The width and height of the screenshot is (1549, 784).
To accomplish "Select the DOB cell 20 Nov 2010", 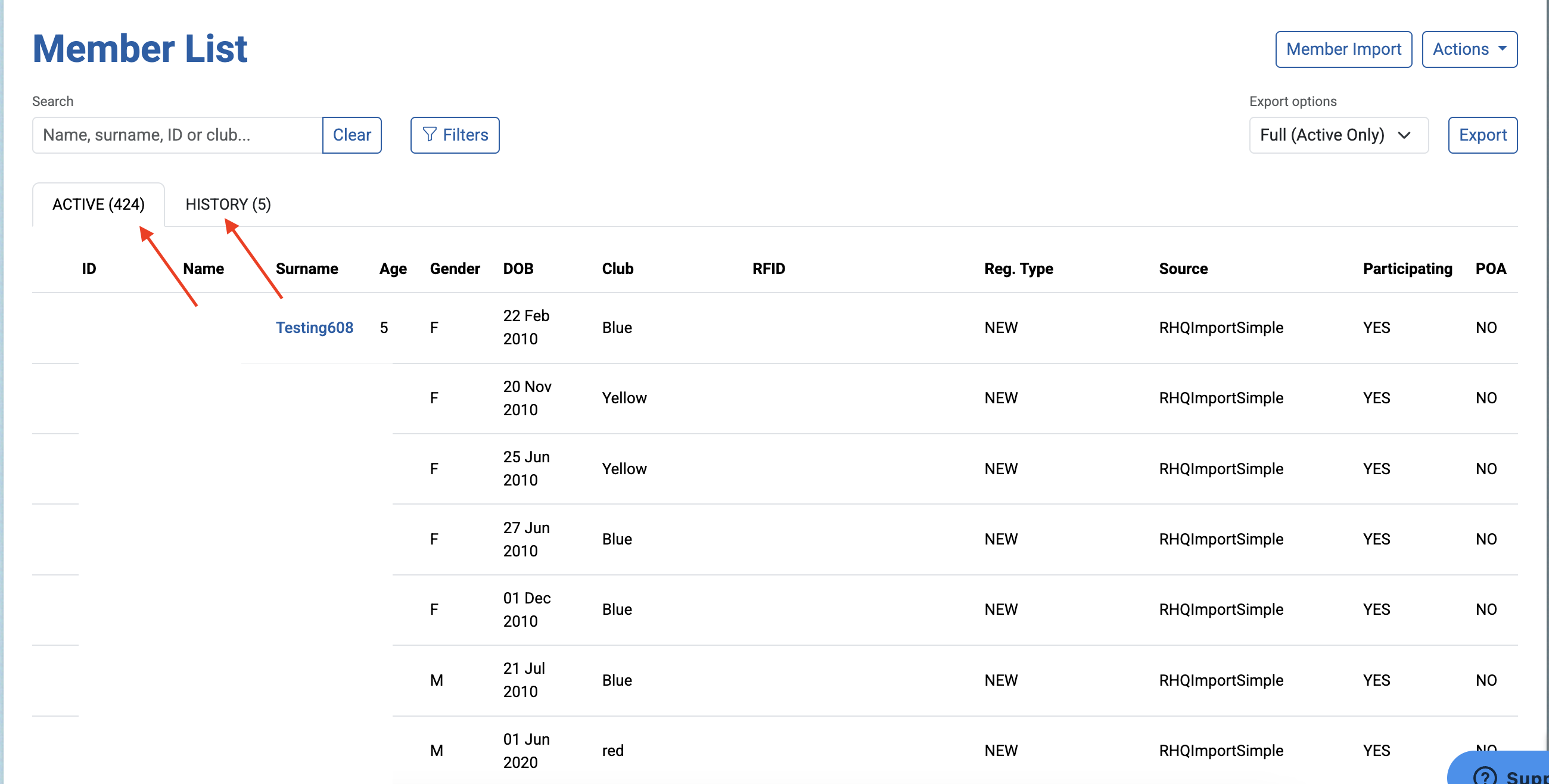I will pyautogui.click(x=527, y=398).
